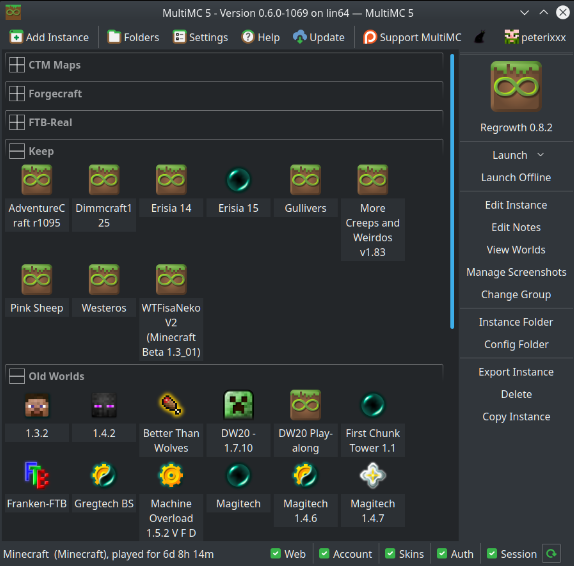This screenshot has width=574, height=566.
Task: Click the green status refresh icon
Action: [551, 554]
